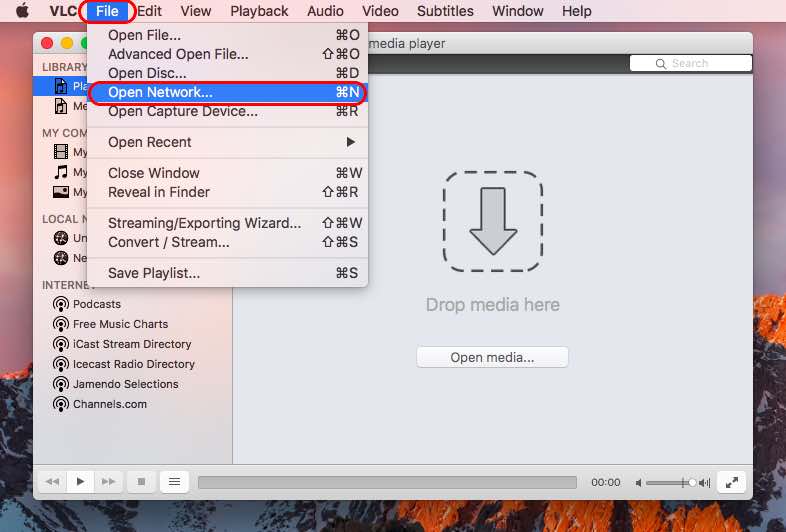Open the Help menu
Viewport: 786px width, 532px height.
(576, 11)
